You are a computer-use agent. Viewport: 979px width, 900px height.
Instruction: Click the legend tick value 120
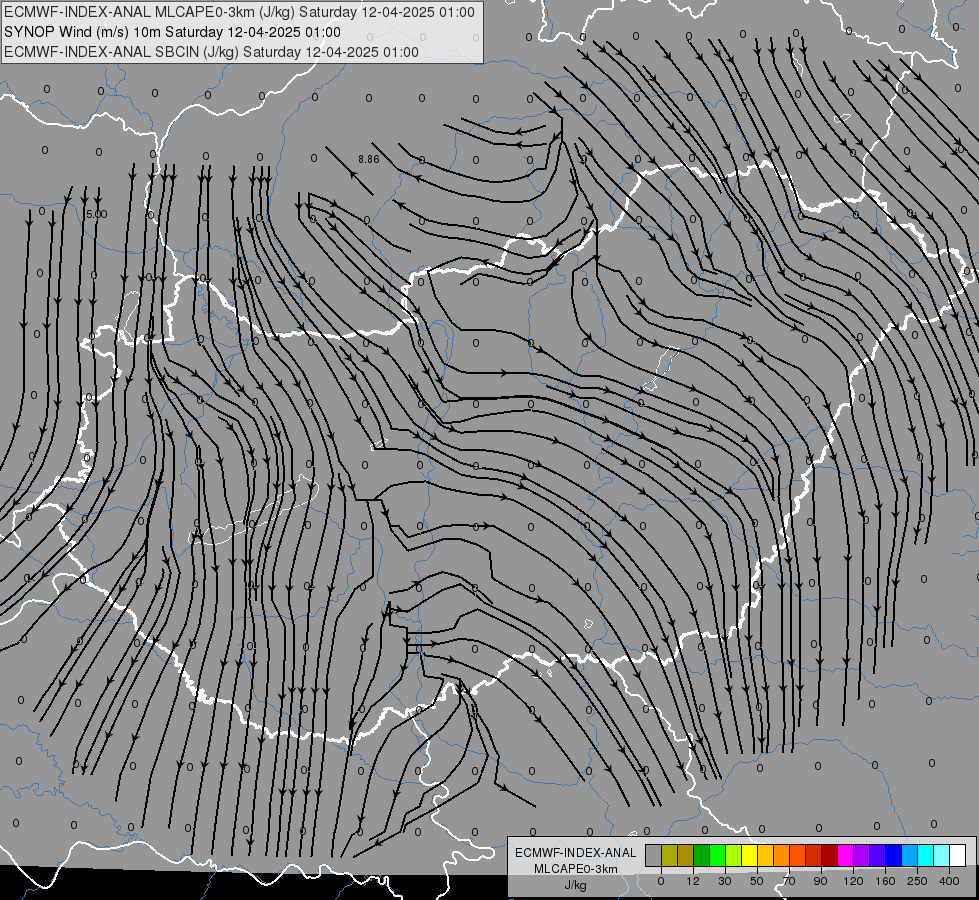853,881
